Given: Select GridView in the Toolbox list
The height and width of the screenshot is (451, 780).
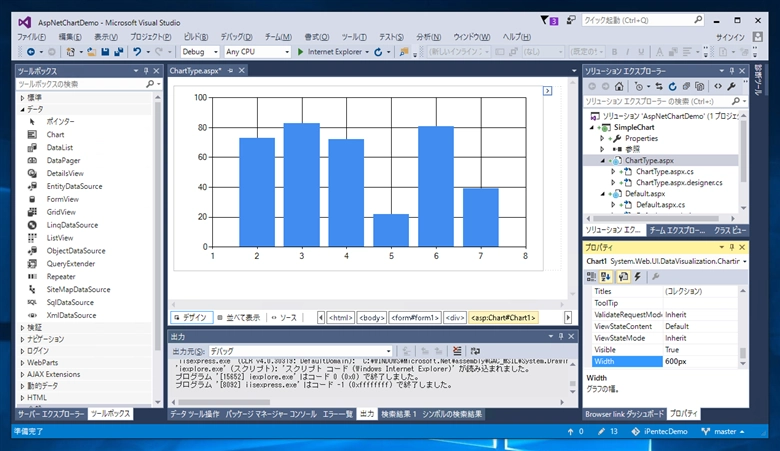Looking at the screenshot, I should 61,212.
